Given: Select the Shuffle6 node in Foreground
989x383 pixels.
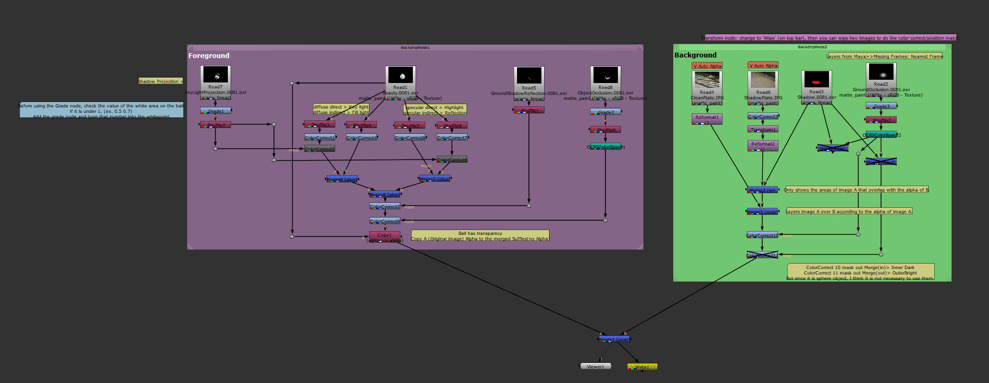Looking at the screenshot, I should (x=452, y=125).
